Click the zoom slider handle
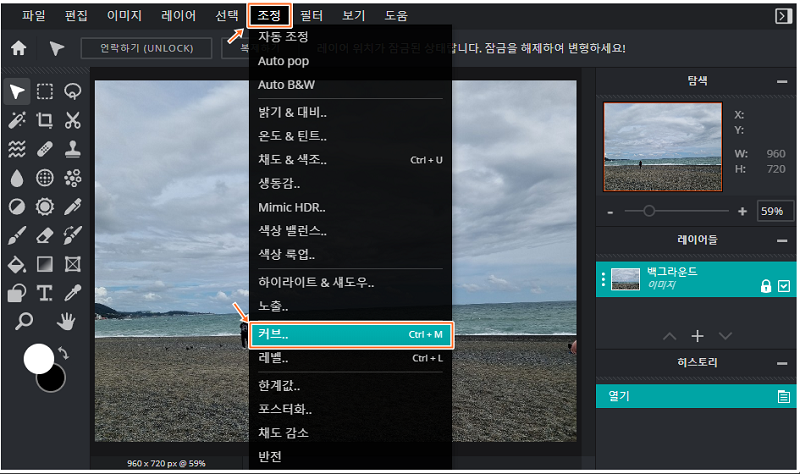 (648, 211)
